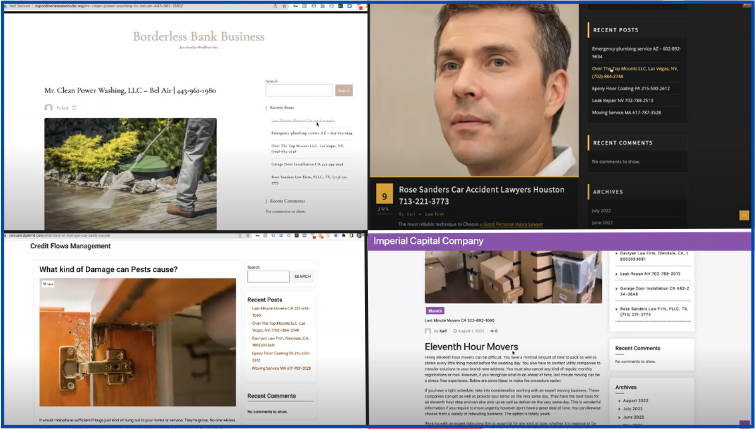Open the yellow Law Firm category link
The height and width of the screenshot is (429, 755).
[x=434, y=214]
